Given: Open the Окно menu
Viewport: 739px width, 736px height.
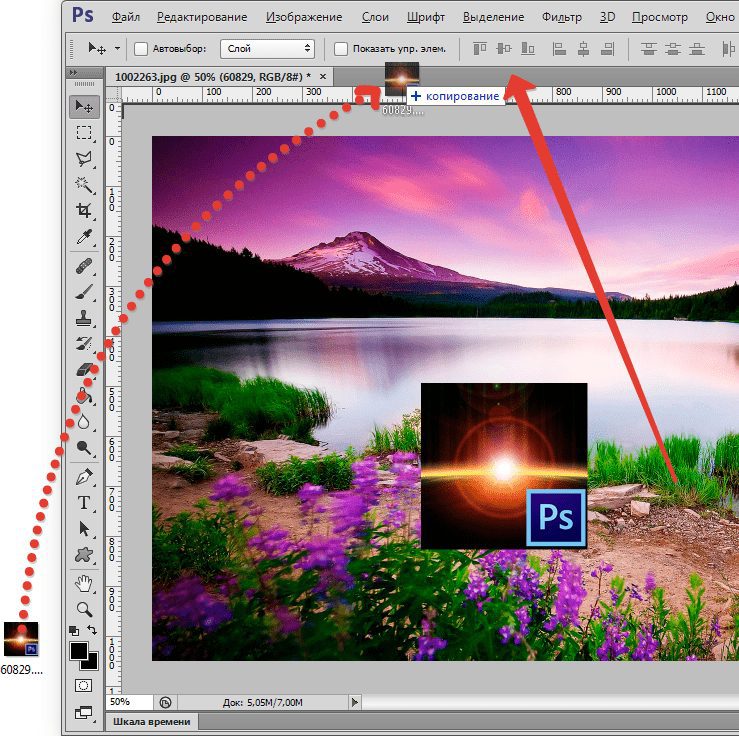Looking at the screenshot, I should tap(720, 17).
